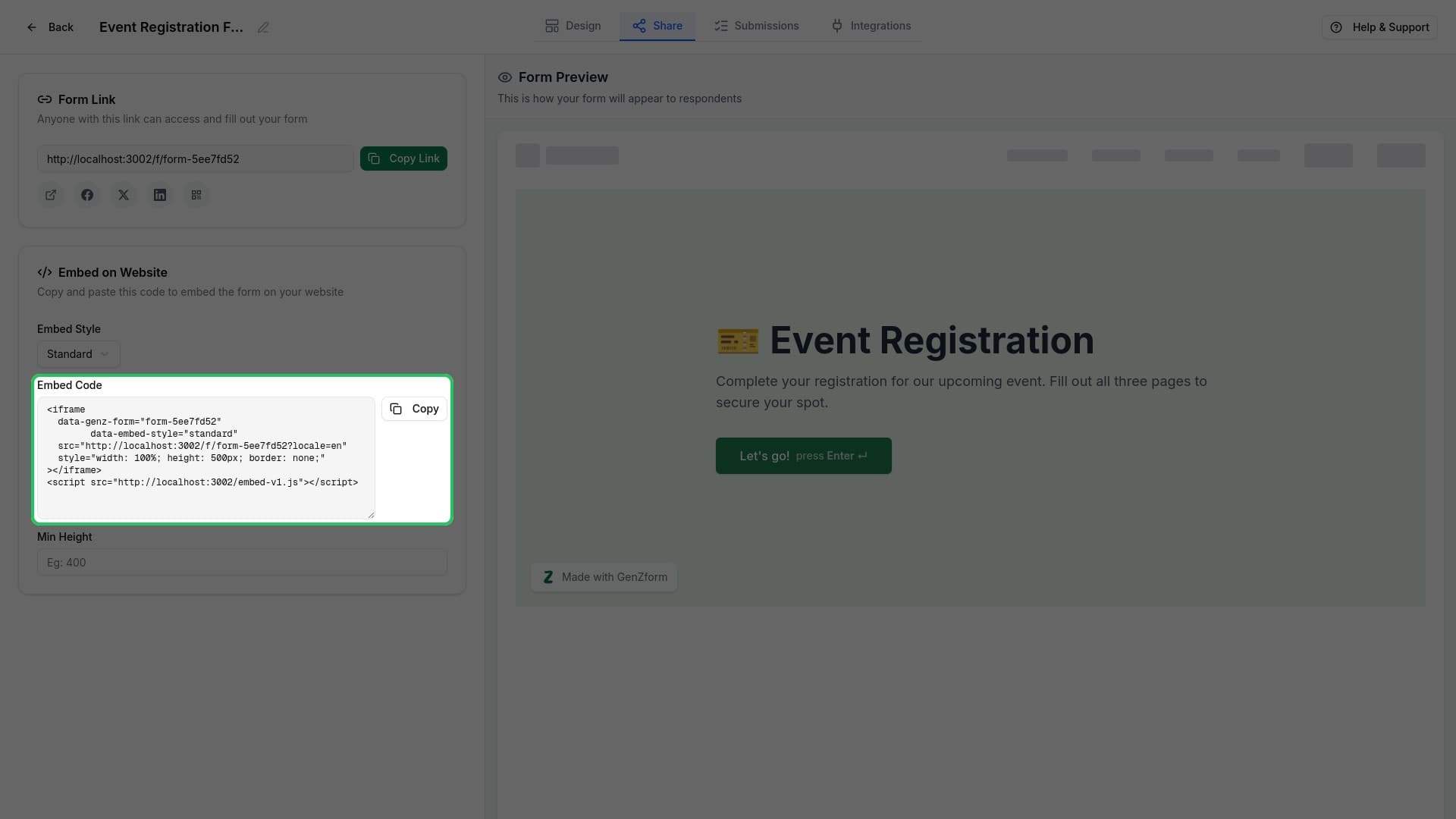The width and height of the screenshot is (1456, 819).
Task: Copy the form link
Action: 403,158
